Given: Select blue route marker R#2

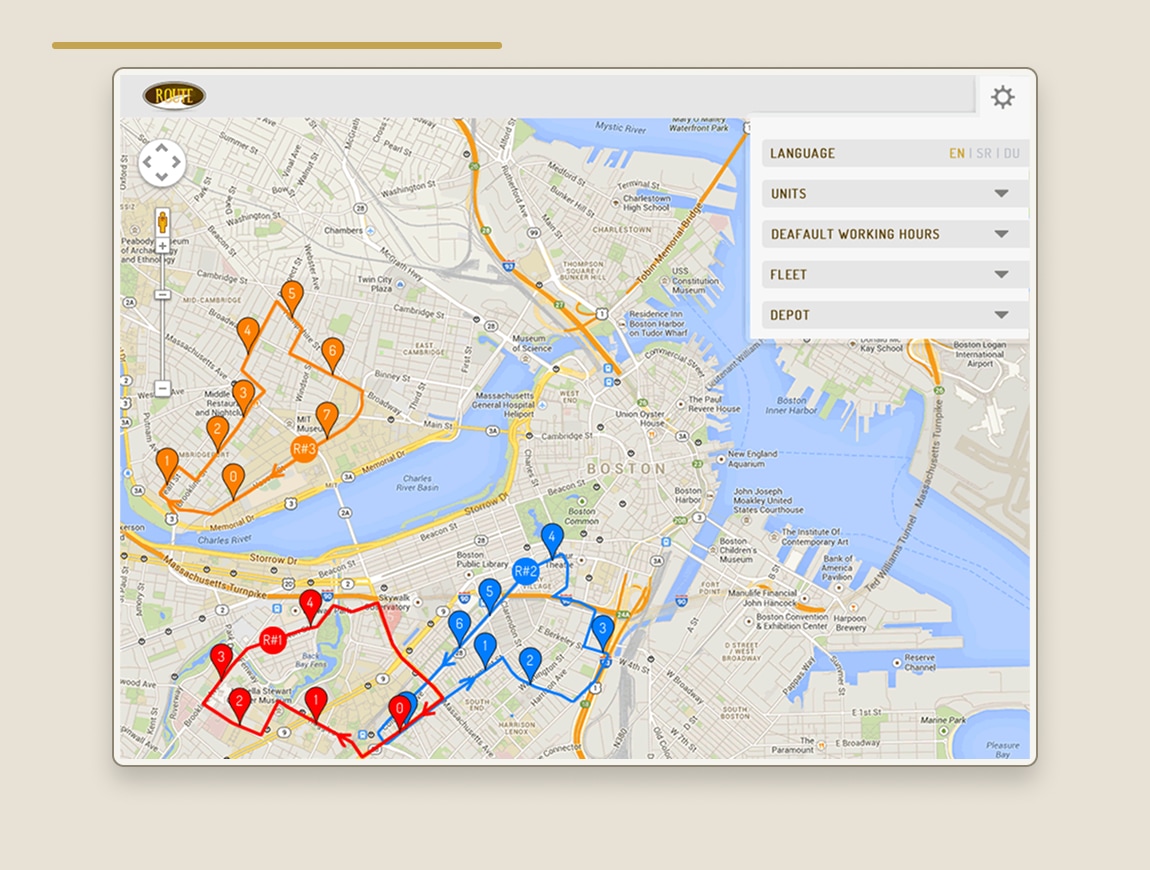Looking at the screenshot, I should point(526,571).
